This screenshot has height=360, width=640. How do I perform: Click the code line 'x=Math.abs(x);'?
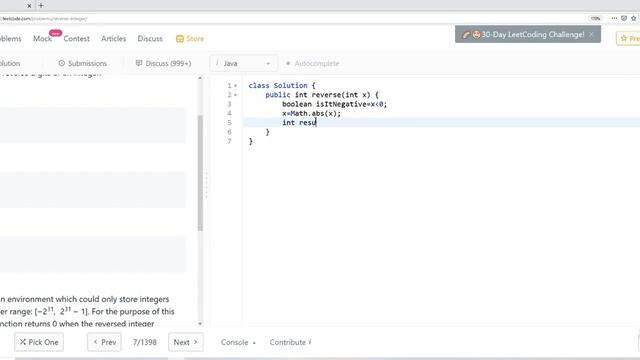click(x=311, y=113)
